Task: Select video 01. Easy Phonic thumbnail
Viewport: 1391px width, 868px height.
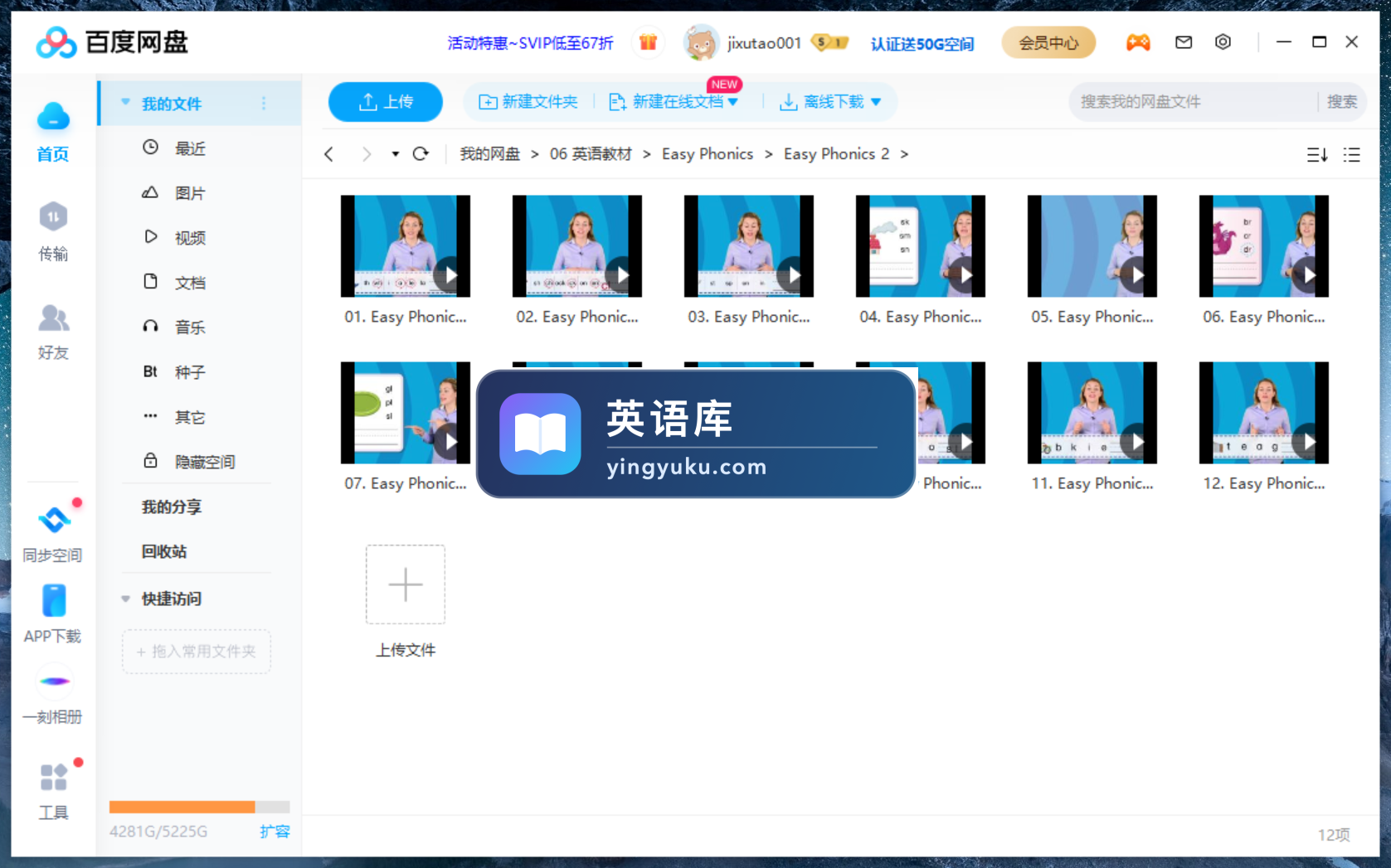Action: 406,246
